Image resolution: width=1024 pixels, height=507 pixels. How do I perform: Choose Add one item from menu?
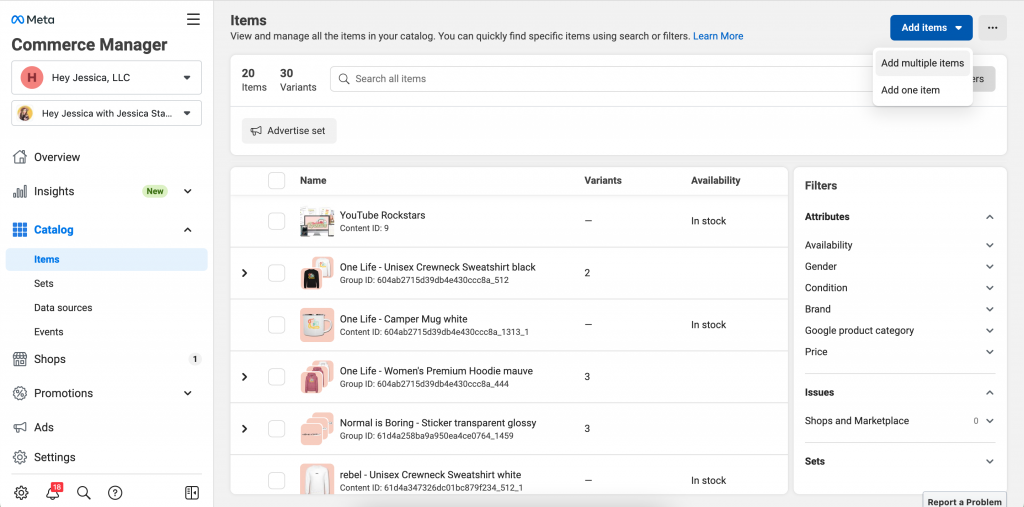[922, 90]
